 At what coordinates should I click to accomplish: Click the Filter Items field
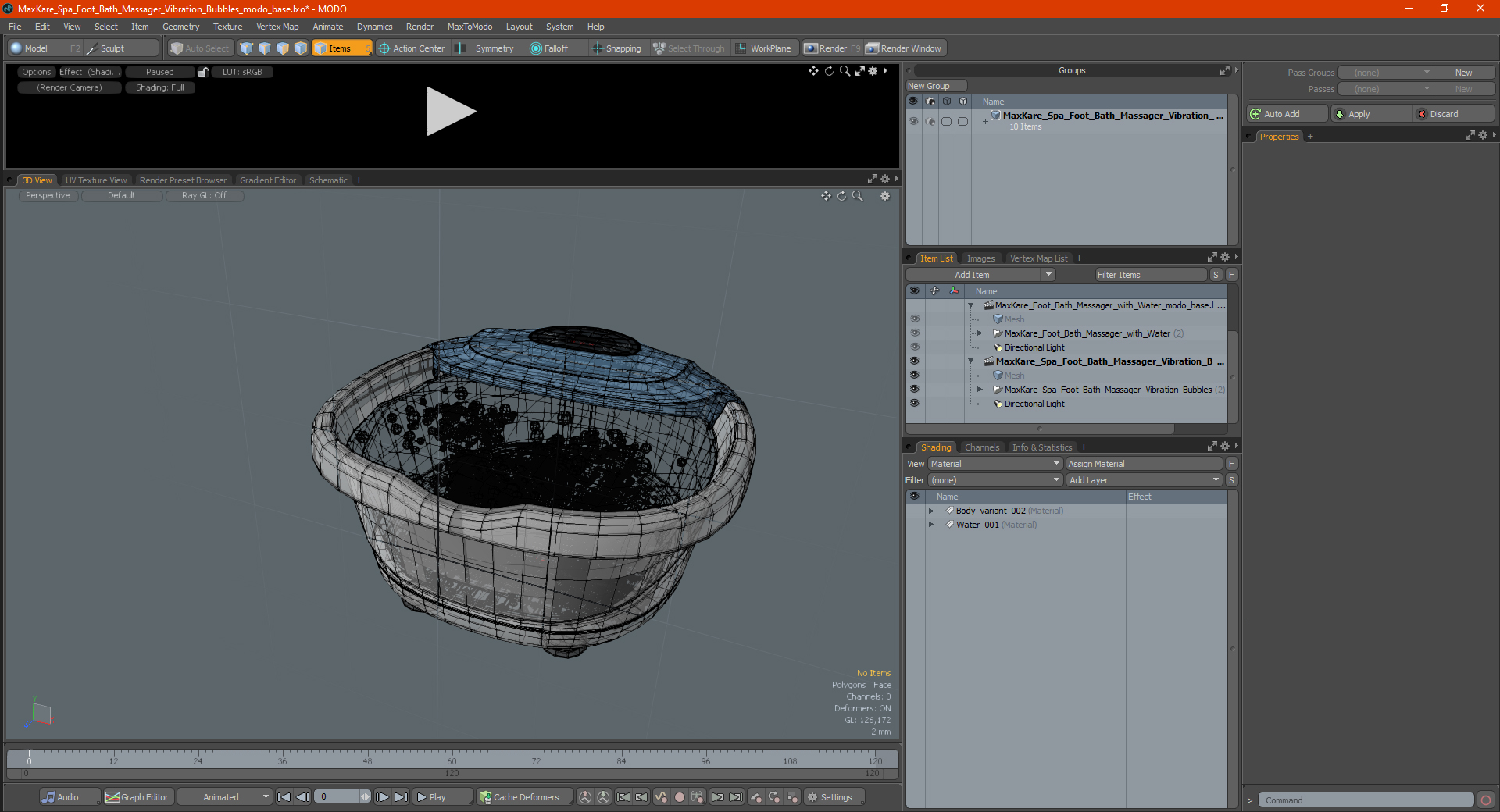point(1150,275)
